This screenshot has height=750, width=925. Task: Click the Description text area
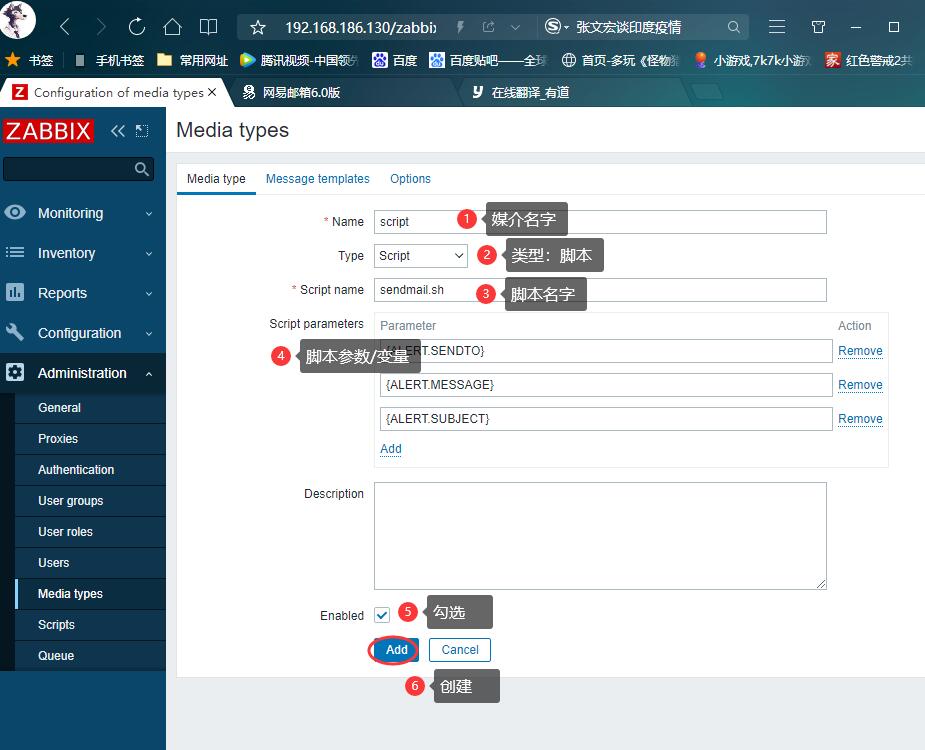coord(600,536)
